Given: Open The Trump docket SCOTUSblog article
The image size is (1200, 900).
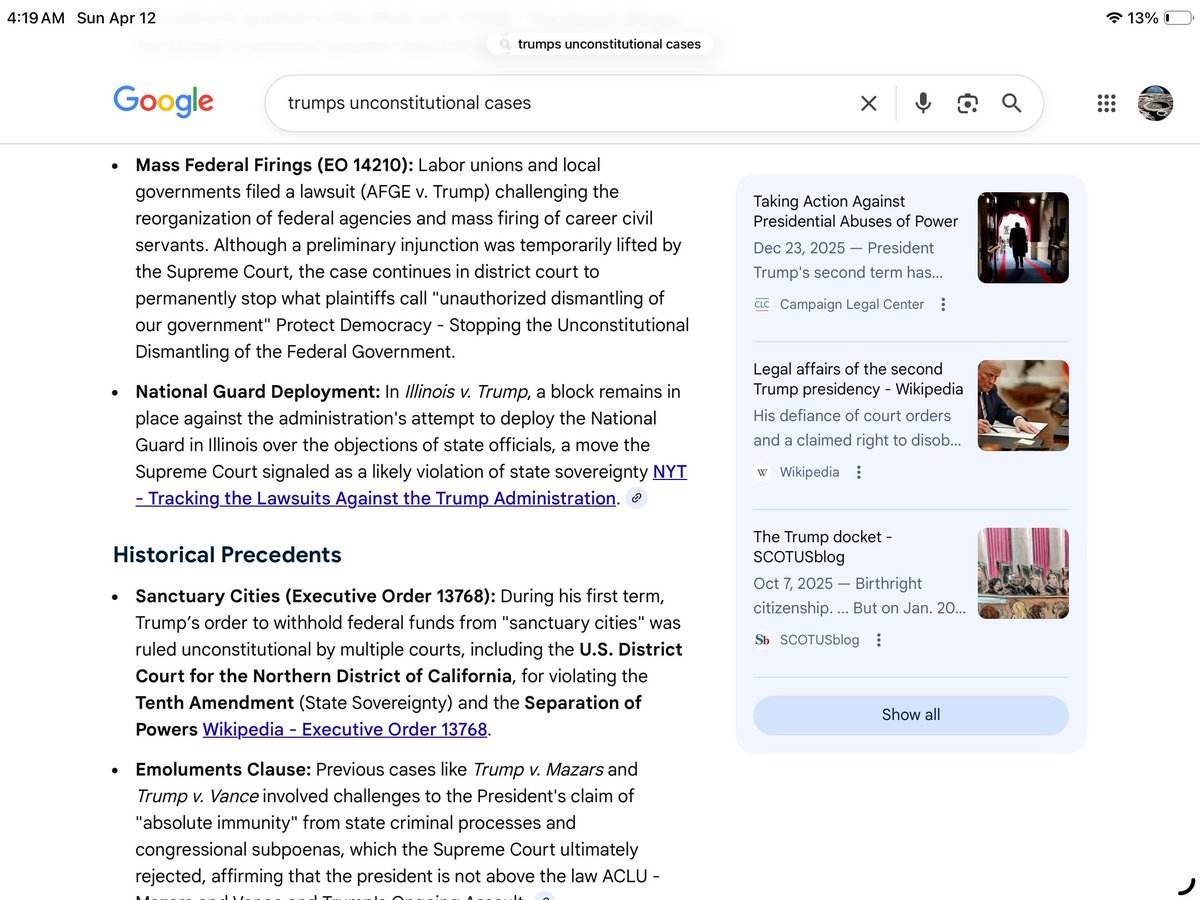Looking at the screenshot, I should [x=823, y=547].
